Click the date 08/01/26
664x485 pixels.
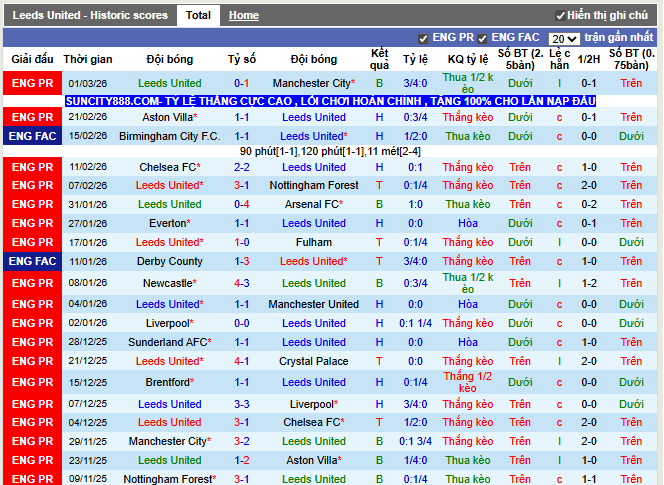point(88,283)
